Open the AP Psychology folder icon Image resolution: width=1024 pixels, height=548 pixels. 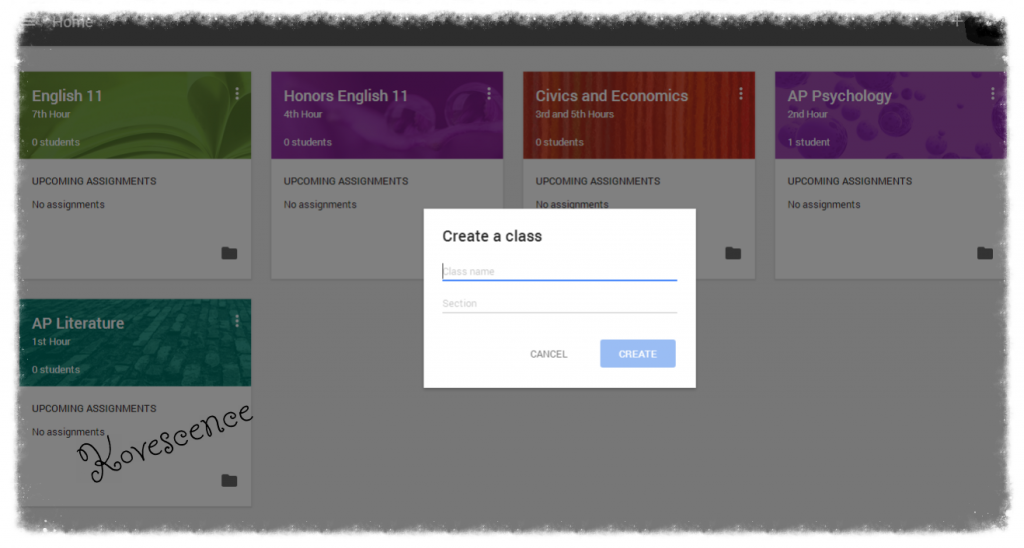point(985,253)
